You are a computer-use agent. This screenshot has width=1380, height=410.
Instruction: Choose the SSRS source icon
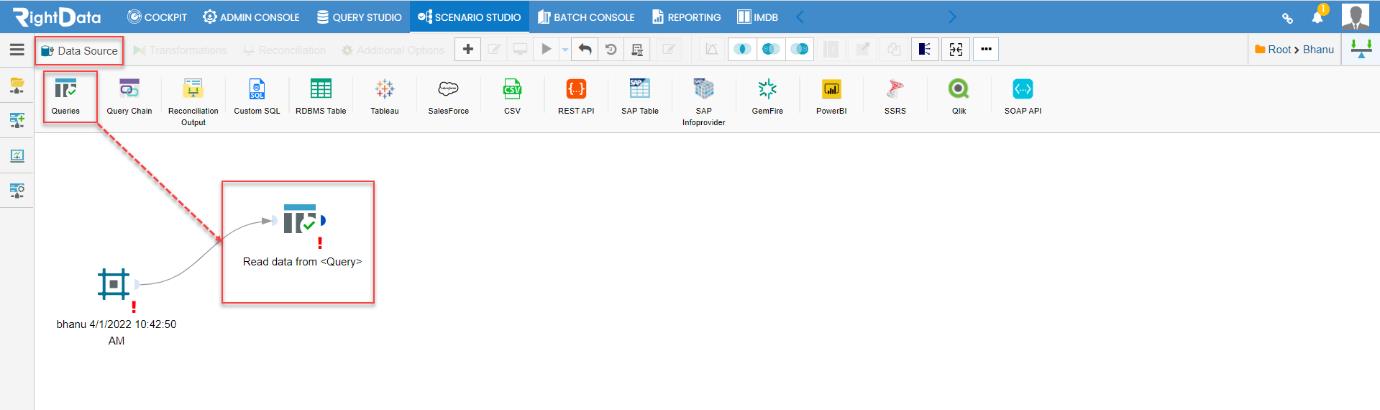pyautogui.click(x=895, y=89)
